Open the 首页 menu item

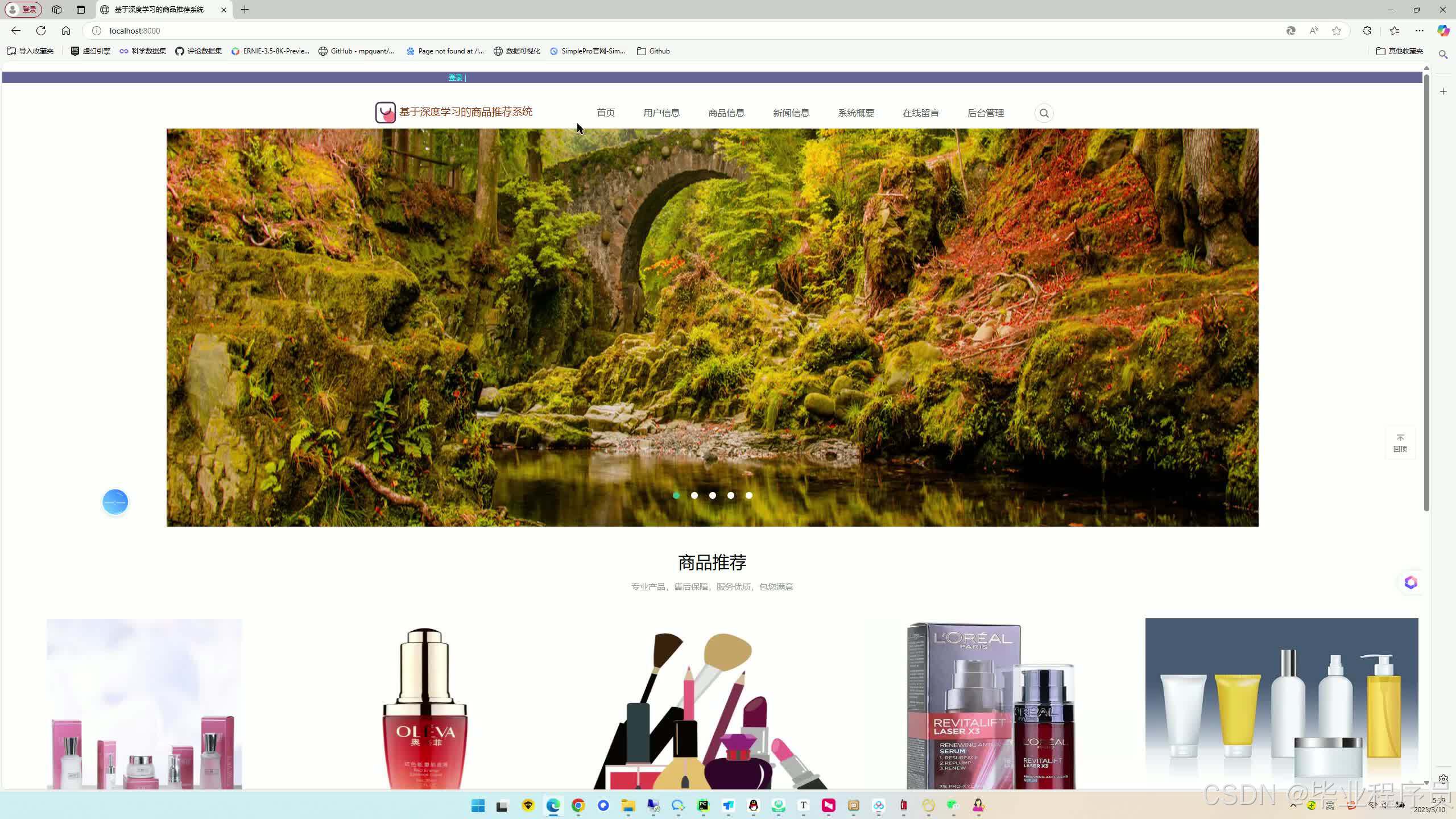[606, 113]
